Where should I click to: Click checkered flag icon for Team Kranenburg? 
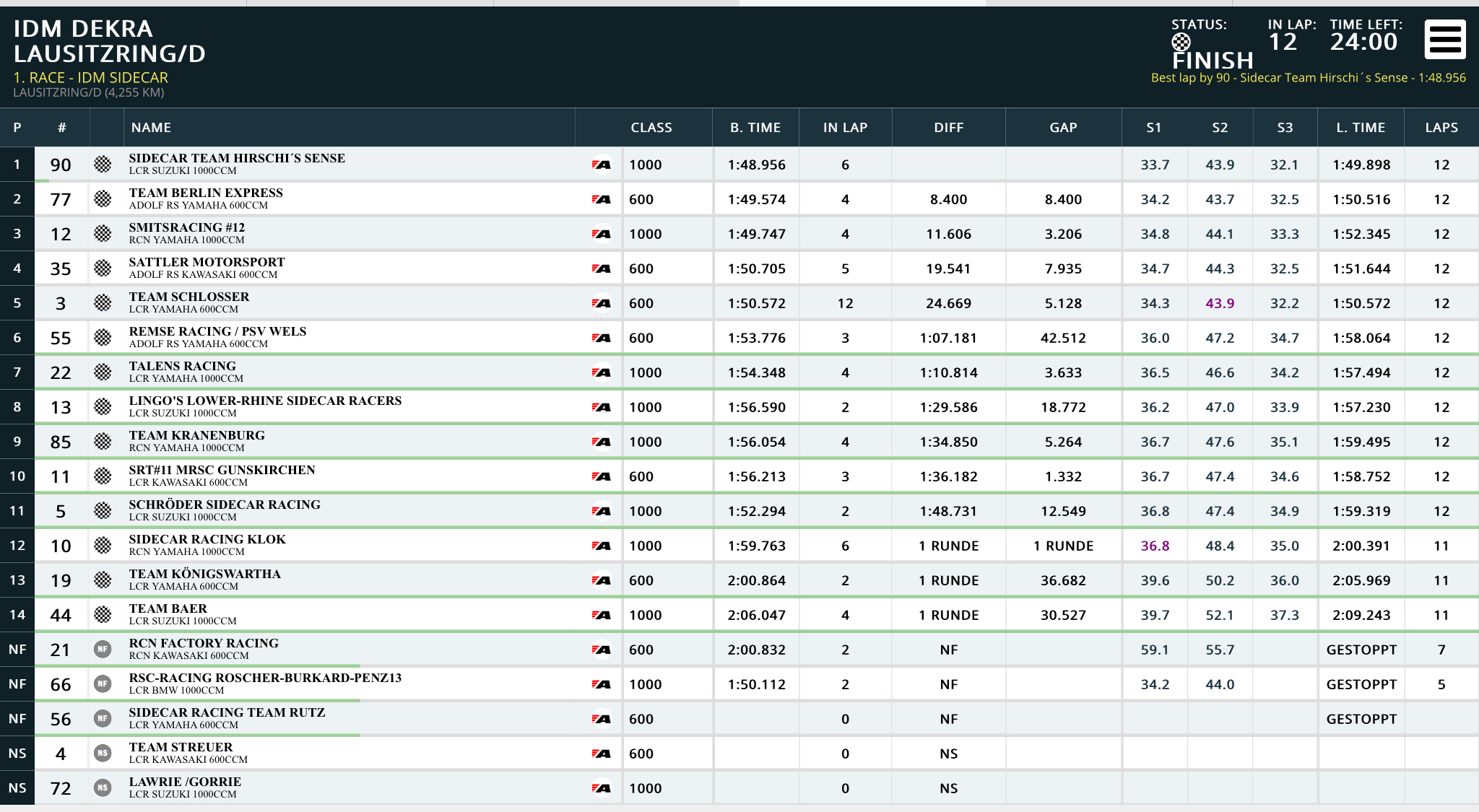pos(103,442)
